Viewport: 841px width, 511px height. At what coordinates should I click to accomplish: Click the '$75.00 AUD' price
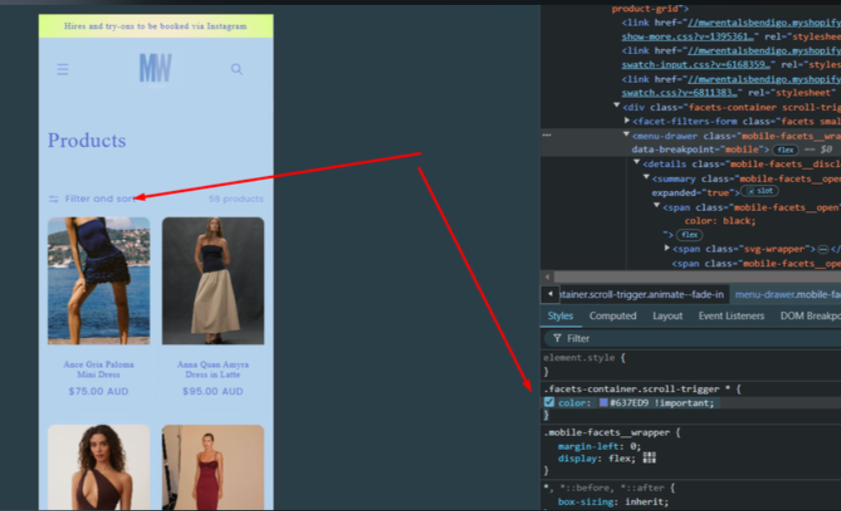click(x=99, y=391)
